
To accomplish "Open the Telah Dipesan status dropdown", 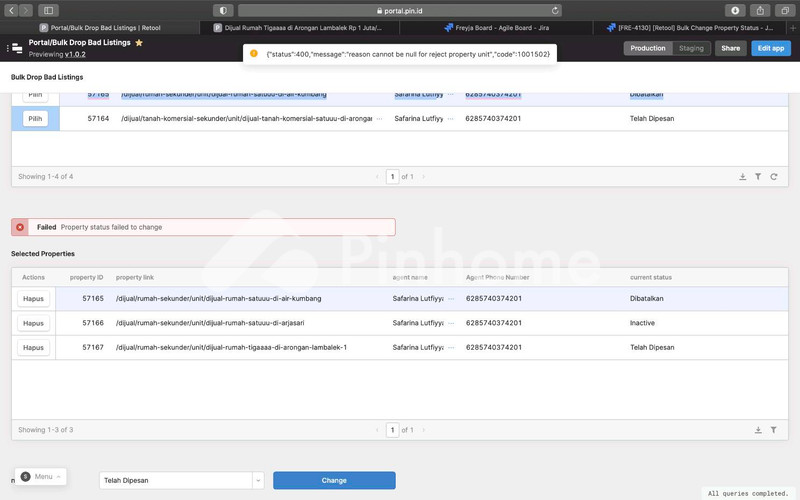I will 258,480.
